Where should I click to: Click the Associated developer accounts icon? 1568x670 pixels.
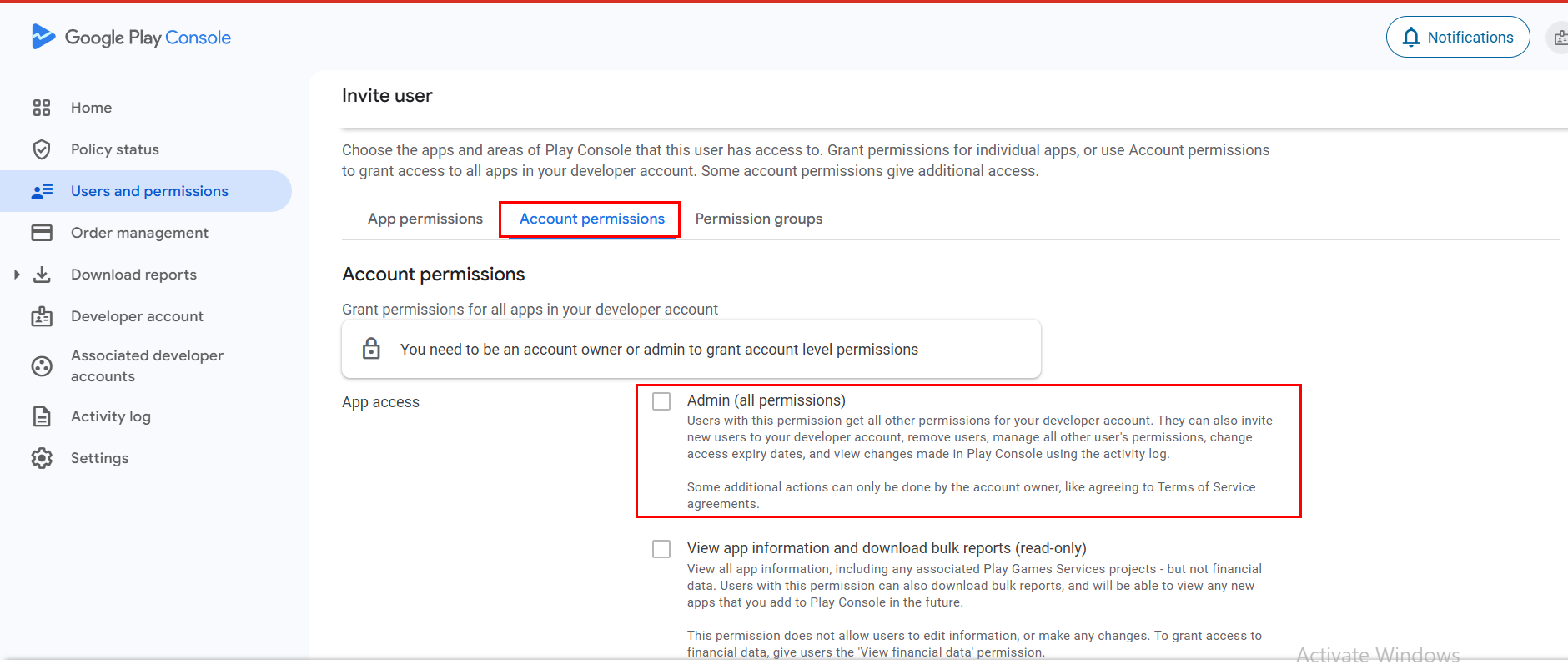pos(42,365)
